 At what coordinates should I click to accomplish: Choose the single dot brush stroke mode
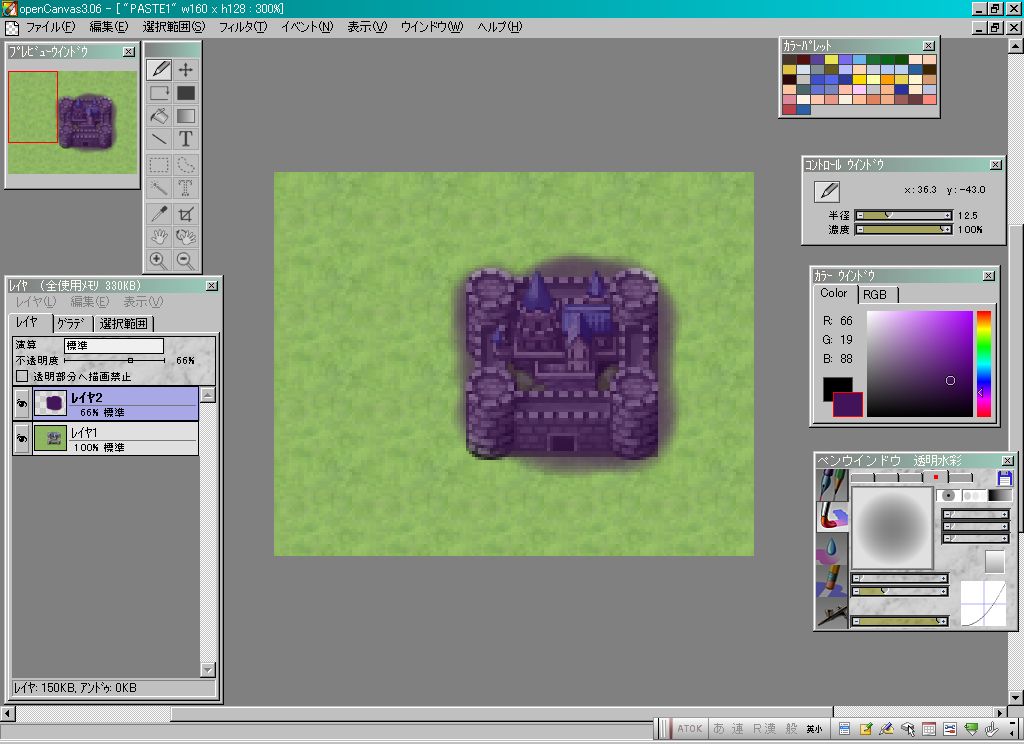[x=948, y=496]
